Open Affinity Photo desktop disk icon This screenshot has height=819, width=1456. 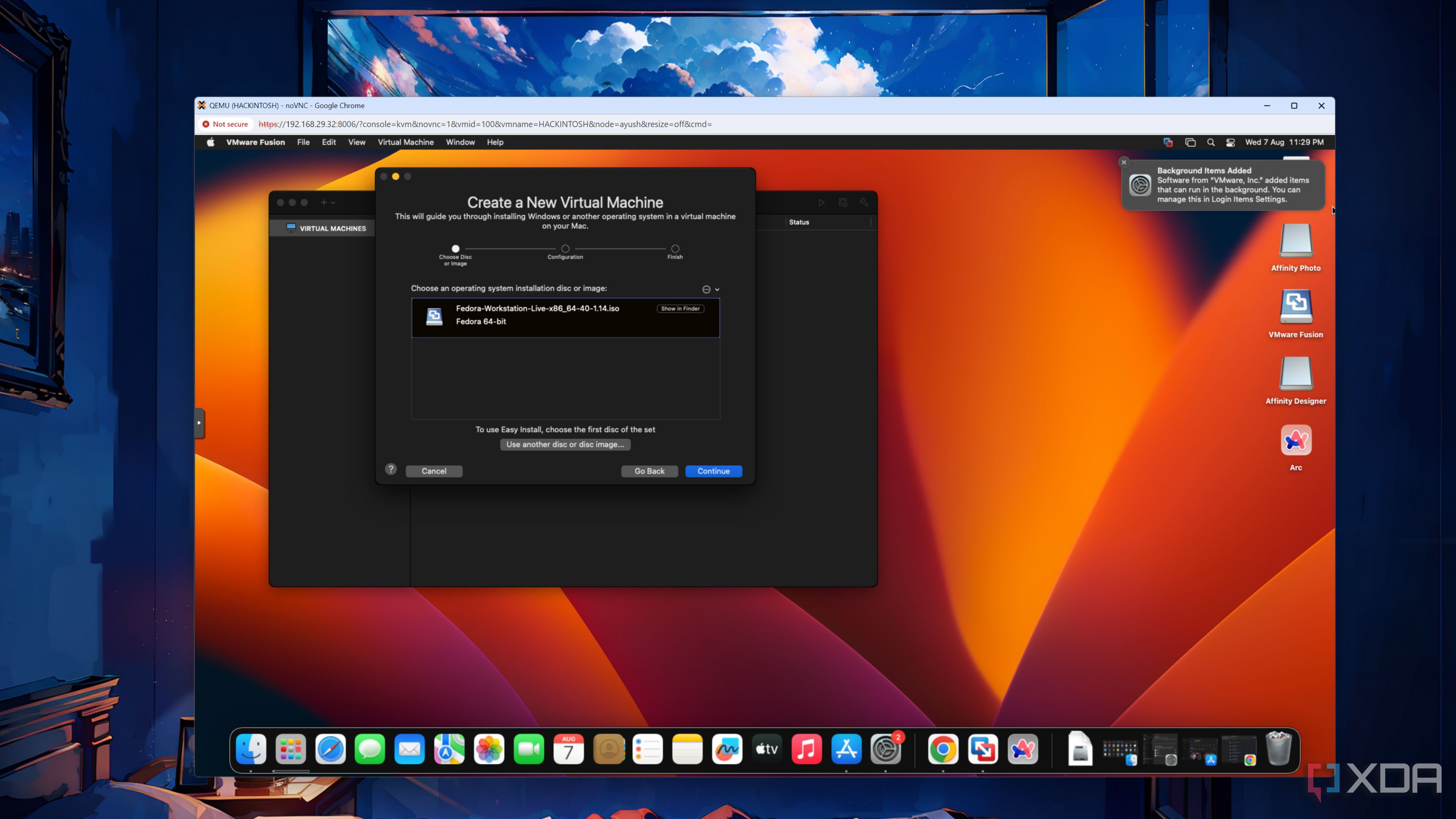pyautogui.click(x=1296, y=242)
